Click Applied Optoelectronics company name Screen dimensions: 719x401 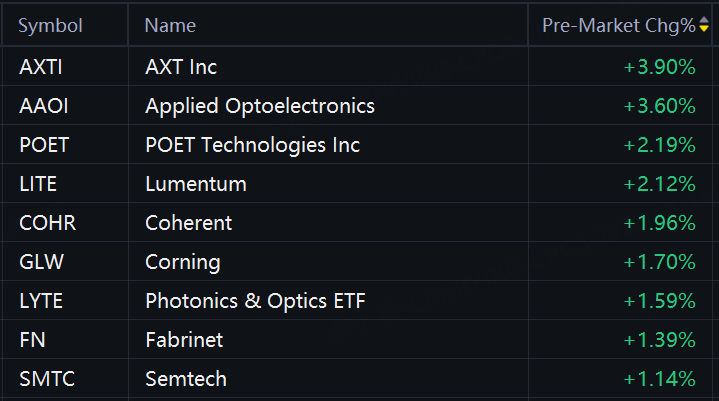[x=260, y=106]
